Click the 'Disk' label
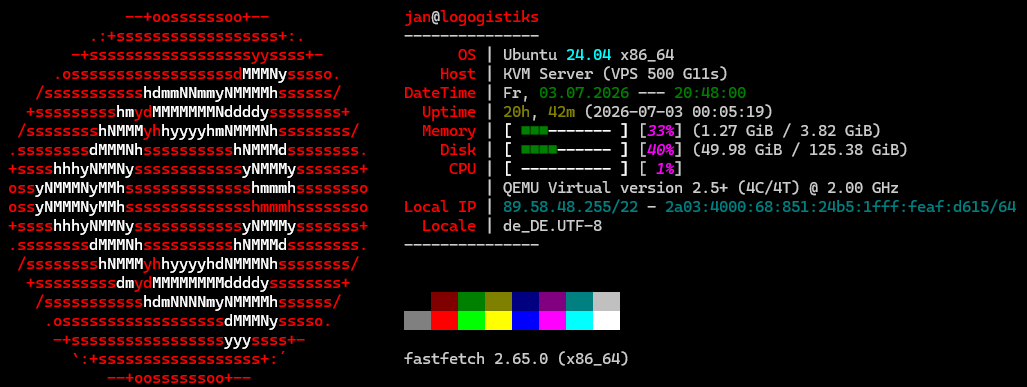 pyautogui.click(x=458, y=150)
